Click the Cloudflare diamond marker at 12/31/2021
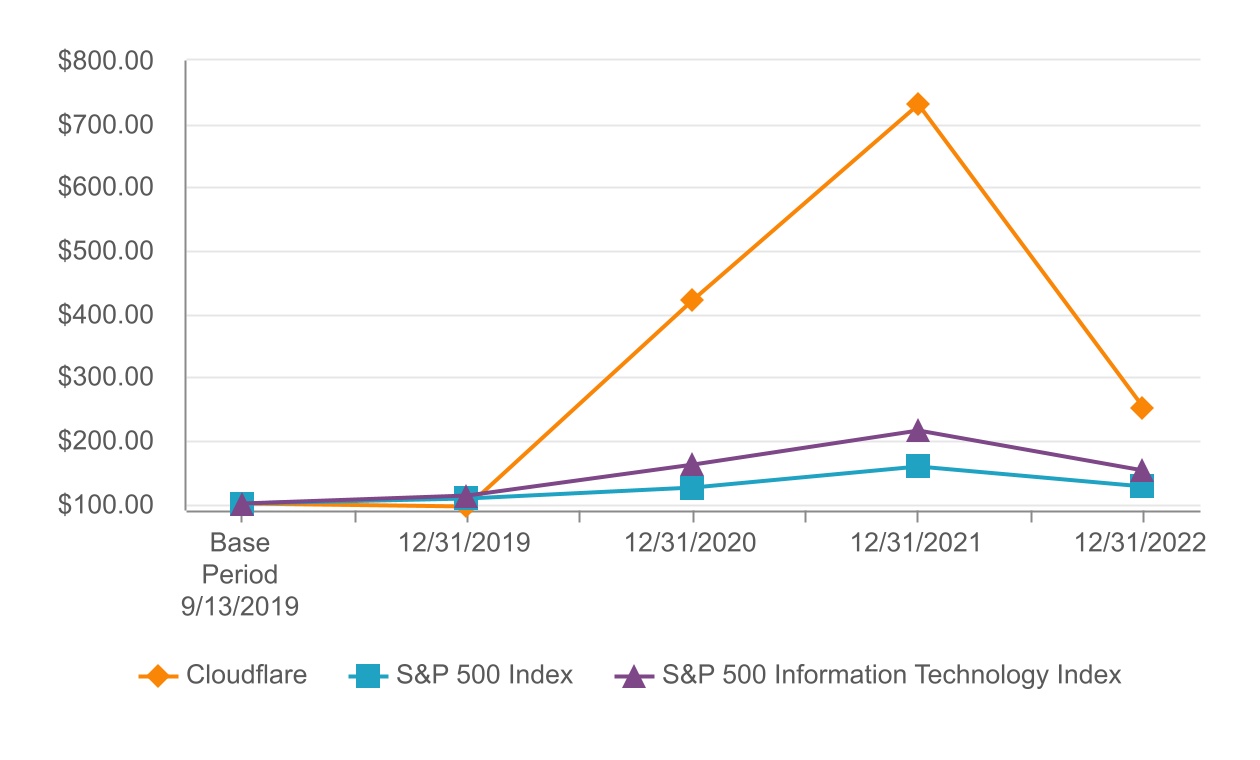 tap(917, 104)
